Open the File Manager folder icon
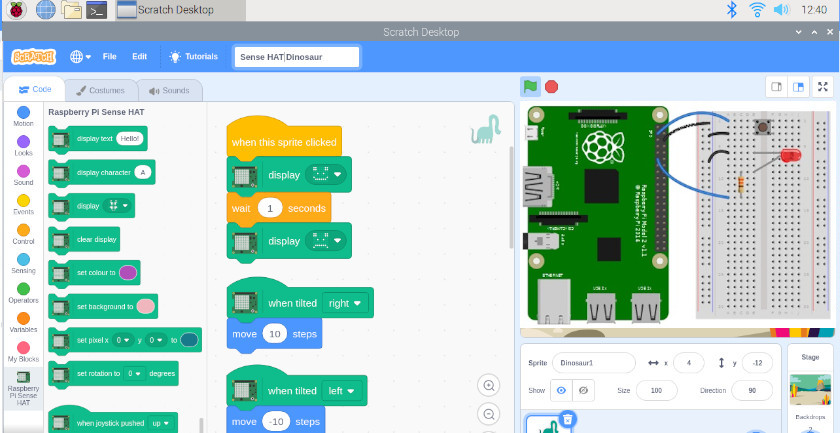Image resolution: width=840 pixels, height=433 pixels. point(71,10)
